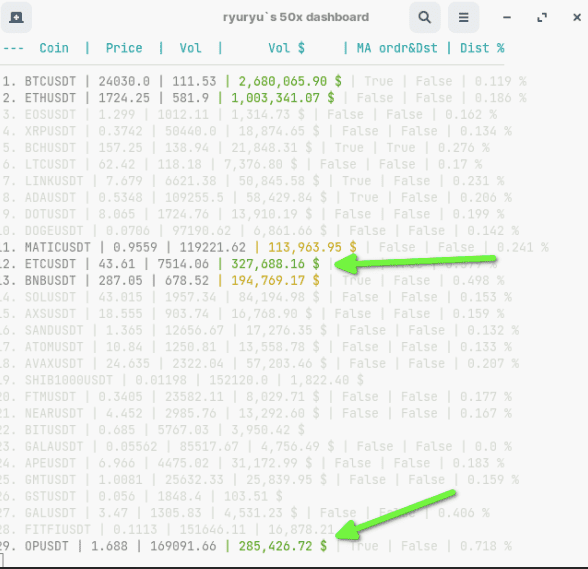Select the GALAUSDT row name
The height and width of the screenshot is (569, 588).
click(x=54, y=446)
